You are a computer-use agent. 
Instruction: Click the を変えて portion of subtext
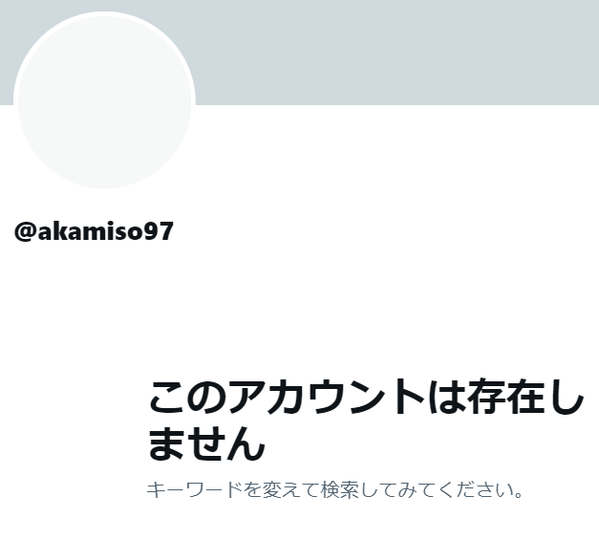click(281, 490)
